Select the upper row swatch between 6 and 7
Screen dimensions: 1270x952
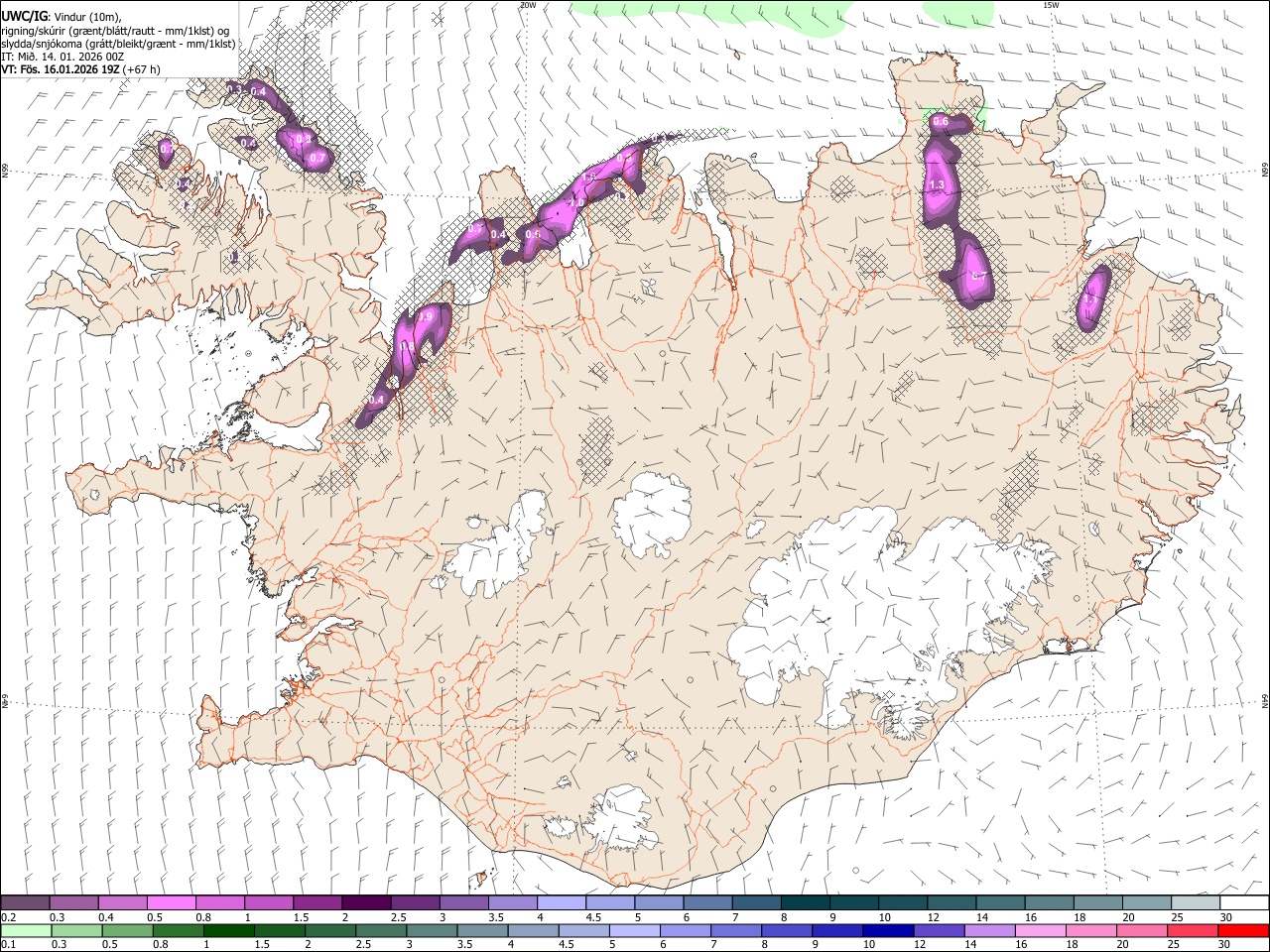click(707, 902)
